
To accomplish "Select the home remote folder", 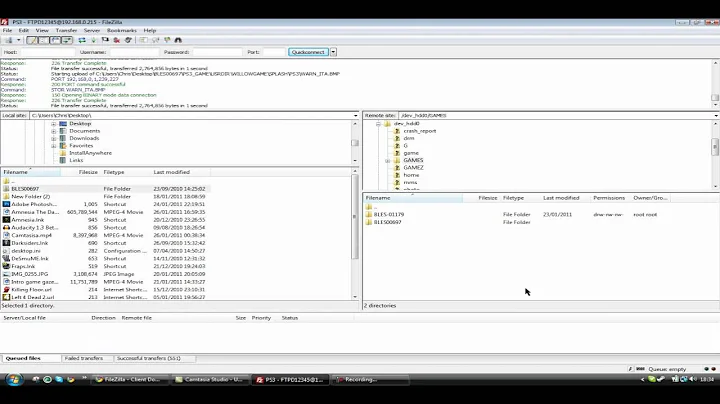I will tap(411, 175).
